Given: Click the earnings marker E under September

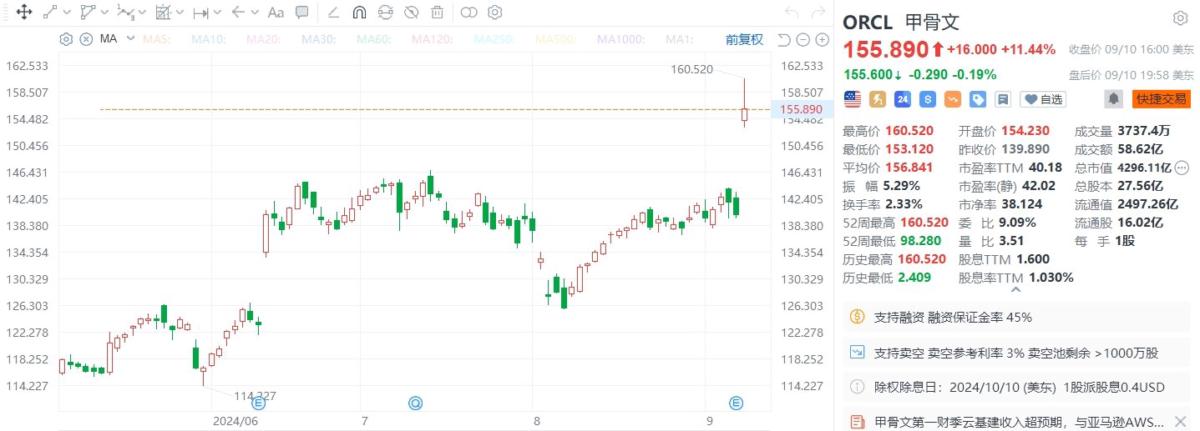Looking at the screenshot, I should [736, 403].
